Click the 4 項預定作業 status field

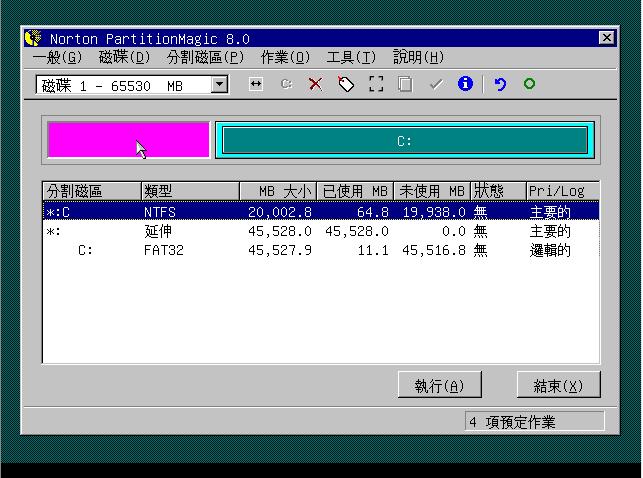point(535,421)
